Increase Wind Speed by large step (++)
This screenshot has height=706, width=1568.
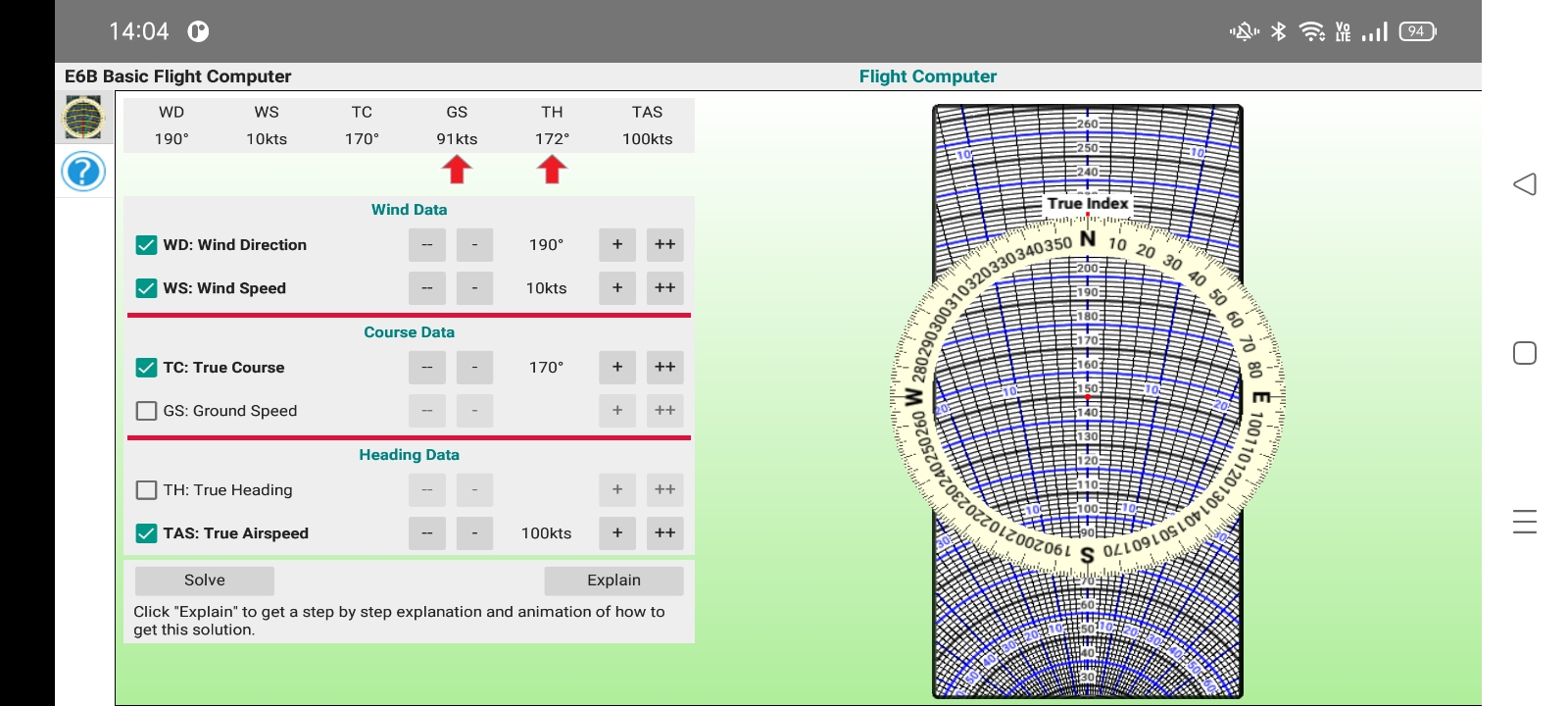pos(665,288)
